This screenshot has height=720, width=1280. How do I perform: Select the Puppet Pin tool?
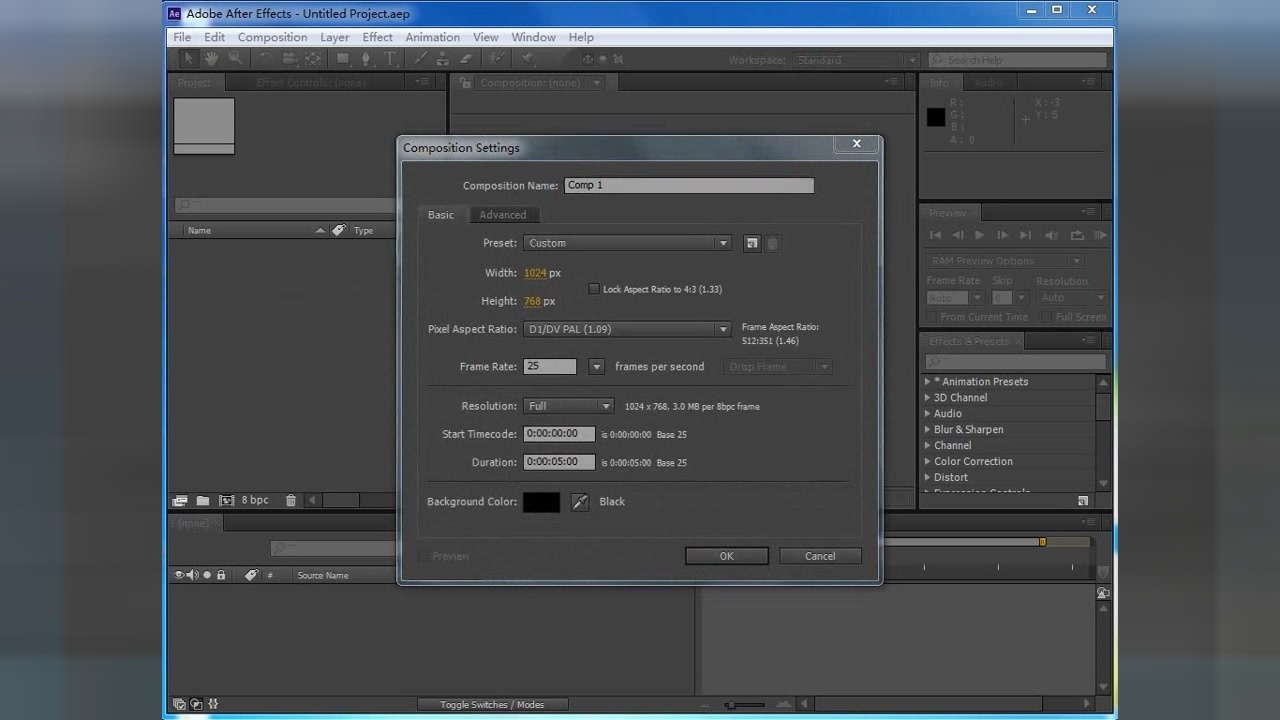526,59
